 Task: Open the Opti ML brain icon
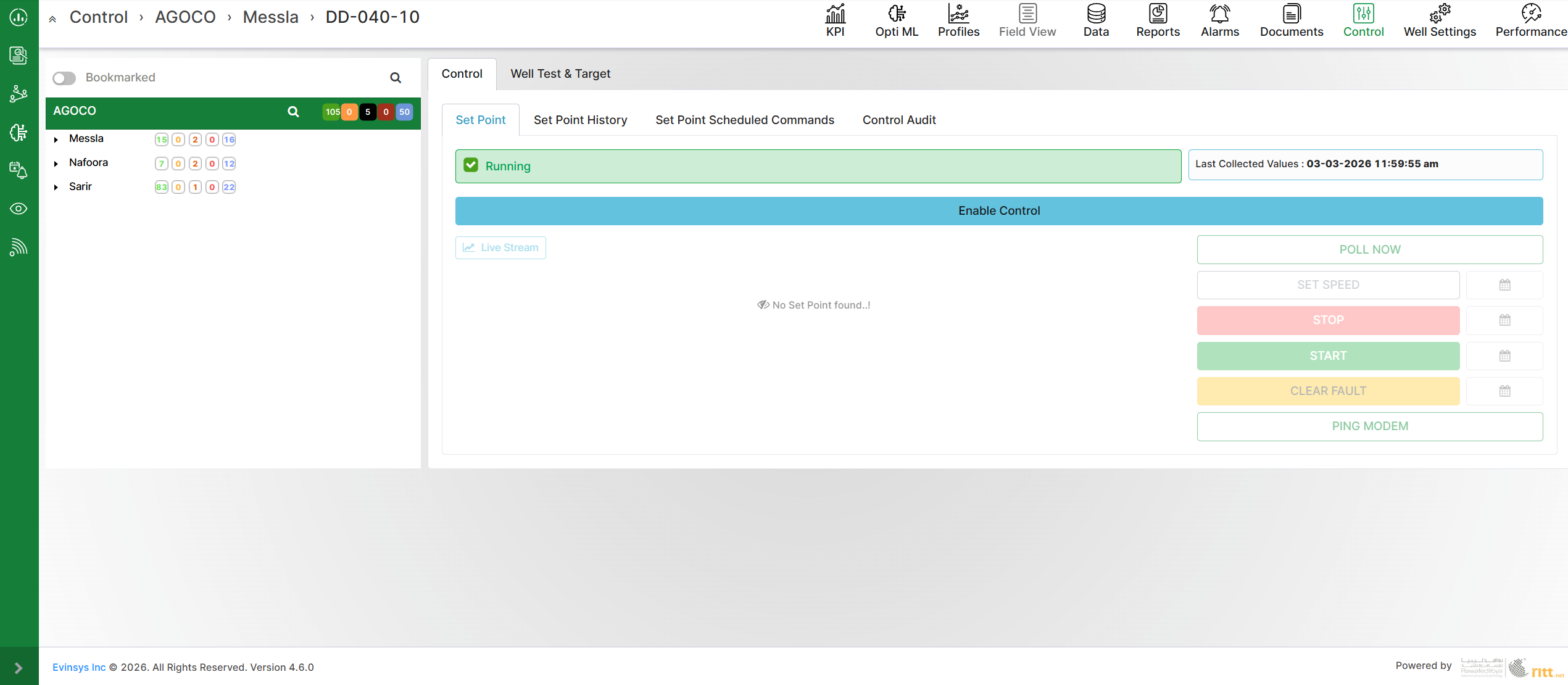[x=897, y=14]
